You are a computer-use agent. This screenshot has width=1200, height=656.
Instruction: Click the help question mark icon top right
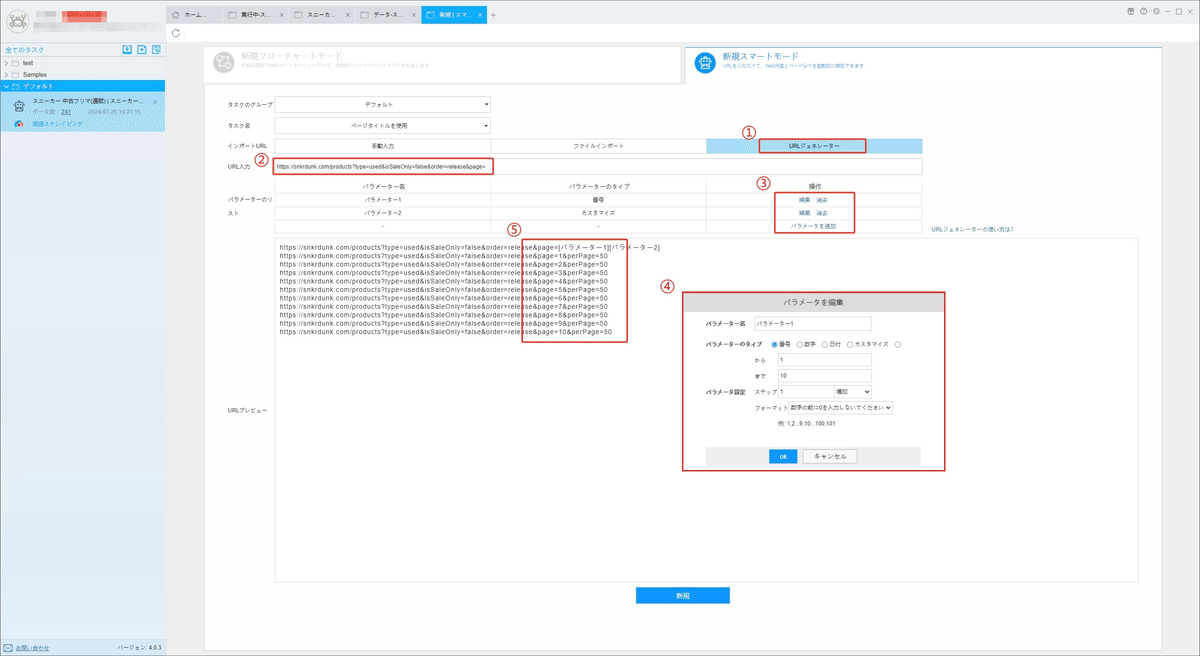point(1143,10)
